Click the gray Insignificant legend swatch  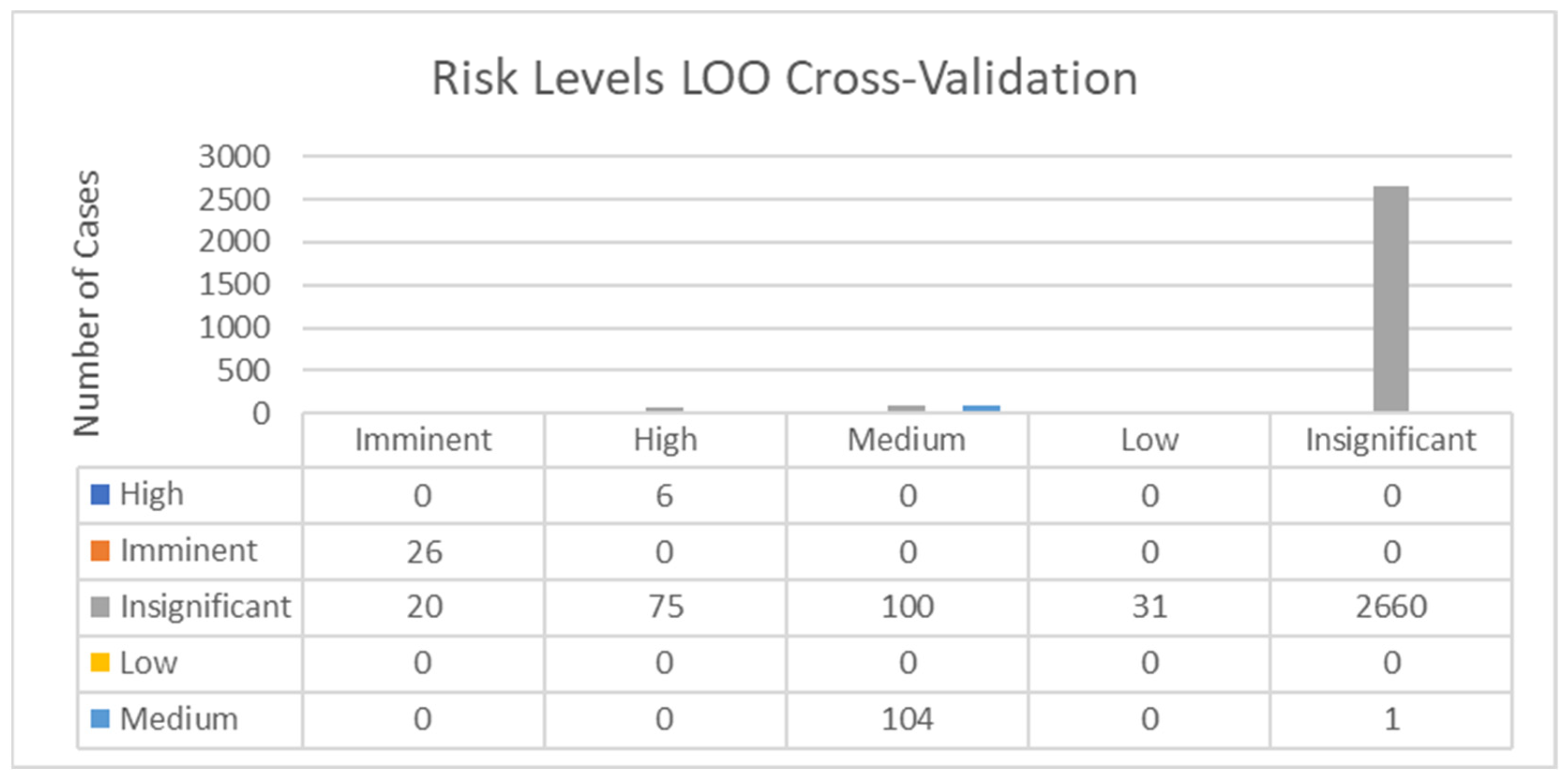[x=100, y=606]
